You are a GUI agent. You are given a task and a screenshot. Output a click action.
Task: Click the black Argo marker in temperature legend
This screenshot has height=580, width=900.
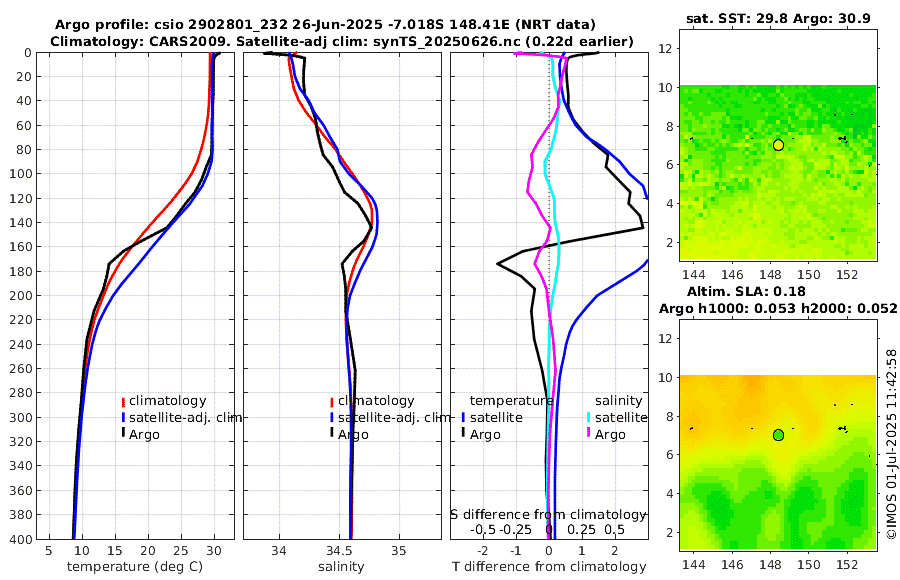[x=123, y=434]
